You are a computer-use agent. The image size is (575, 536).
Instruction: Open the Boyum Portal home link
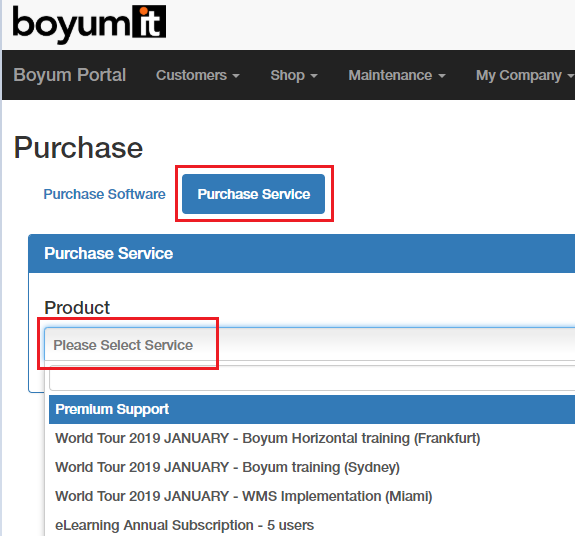pos(70,75)
